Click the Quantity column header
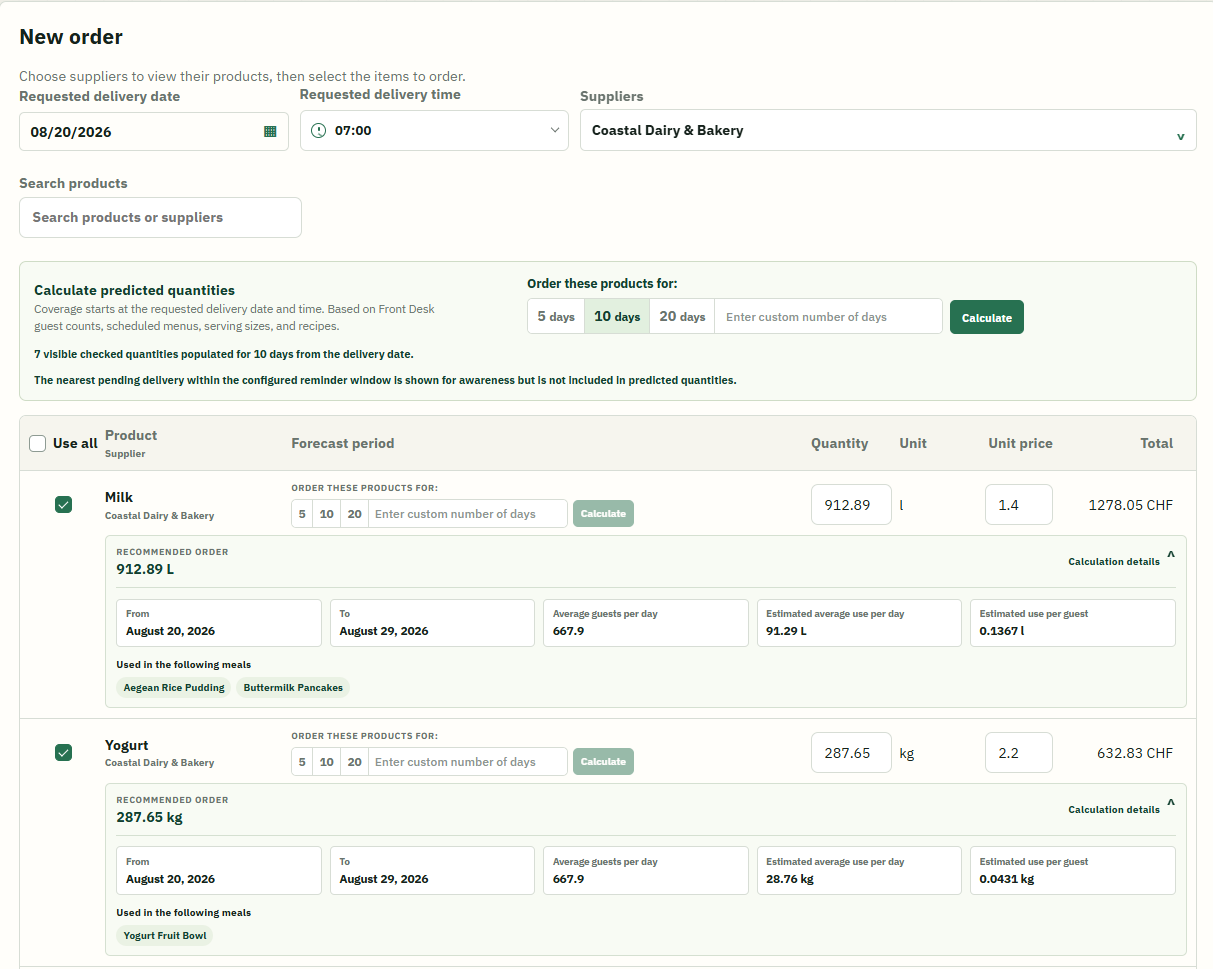 [840, 443]
